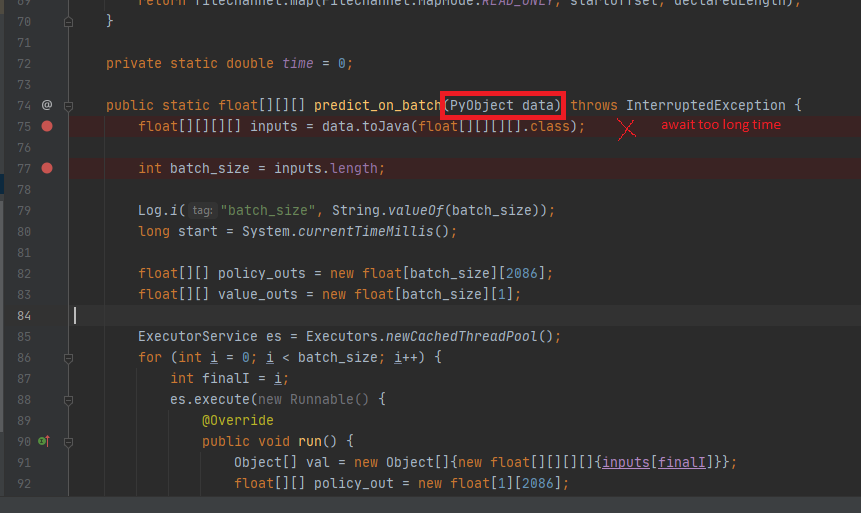Screen dimensions: 861x513
Task: Click the toJava call on line 75
Action: [385, 126]
